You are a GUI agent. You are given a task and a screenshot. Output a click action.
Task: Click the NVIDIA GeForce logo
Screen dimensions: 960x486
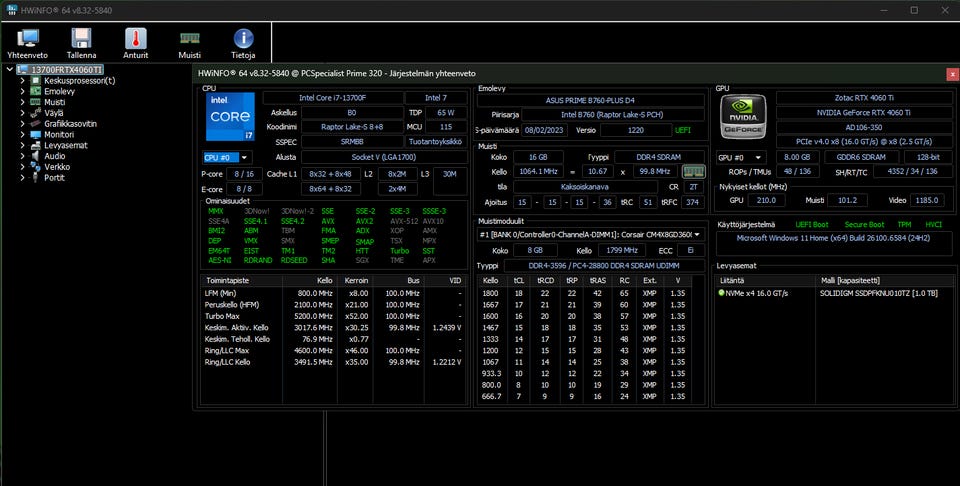(x=743, y=115)
